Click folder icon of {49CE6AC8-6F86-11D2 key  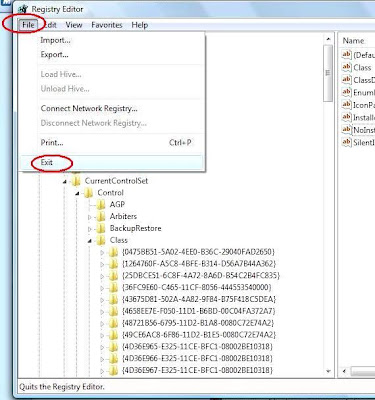point(113,335)
